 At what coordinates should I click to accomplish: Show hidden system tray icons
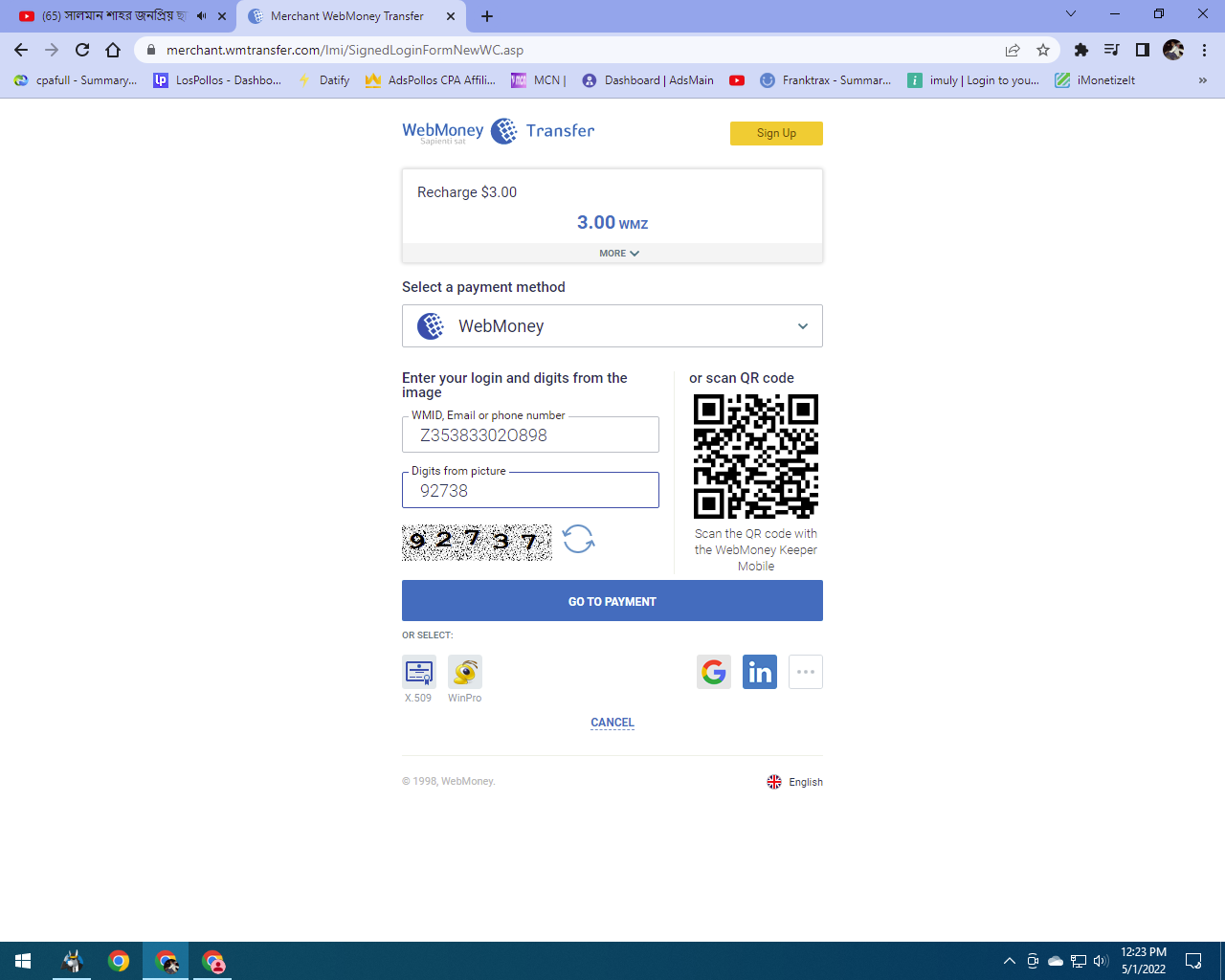coord(1009,961)
